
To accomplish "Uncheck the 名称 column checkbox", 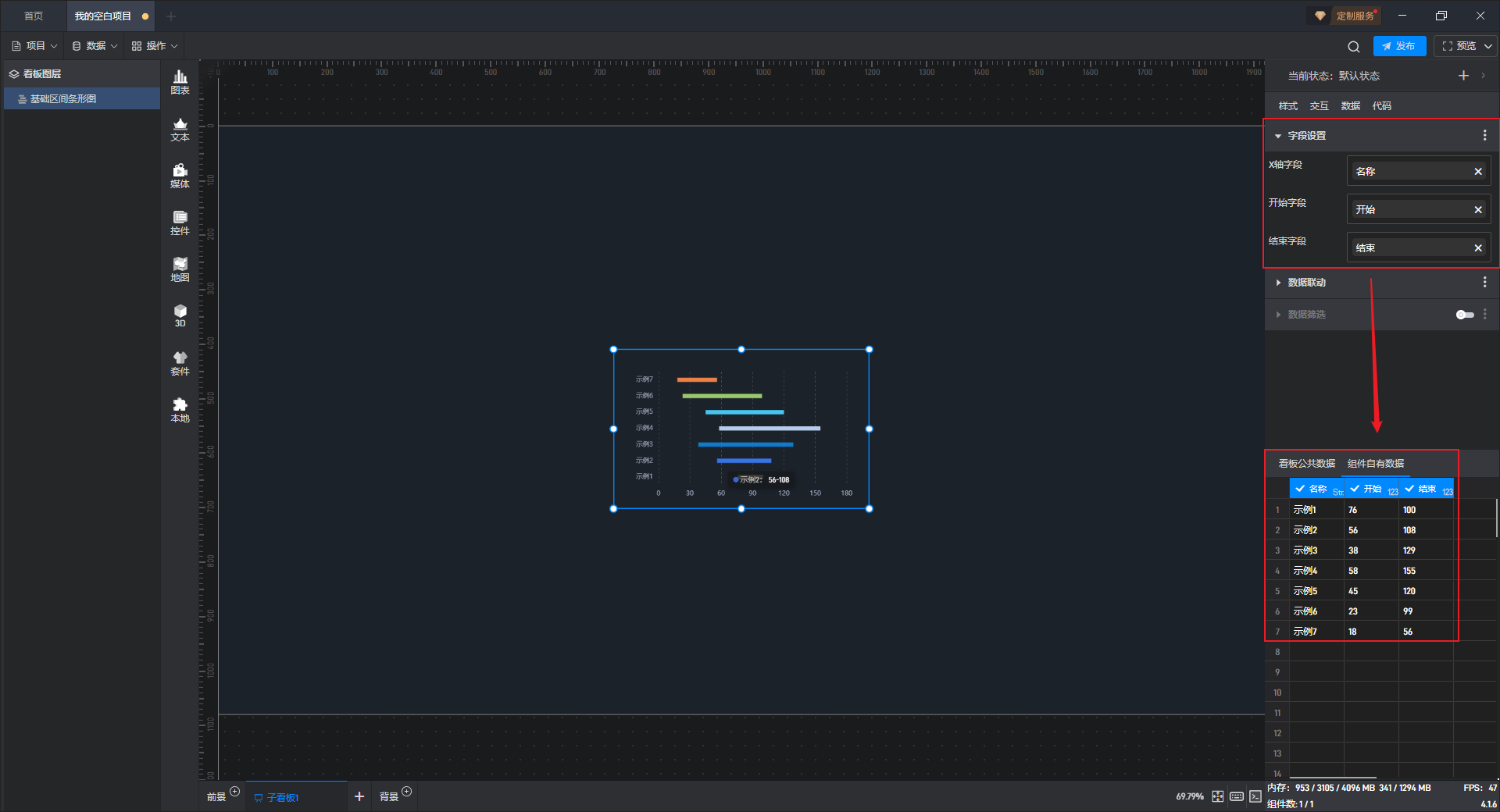I will 1300,489.
